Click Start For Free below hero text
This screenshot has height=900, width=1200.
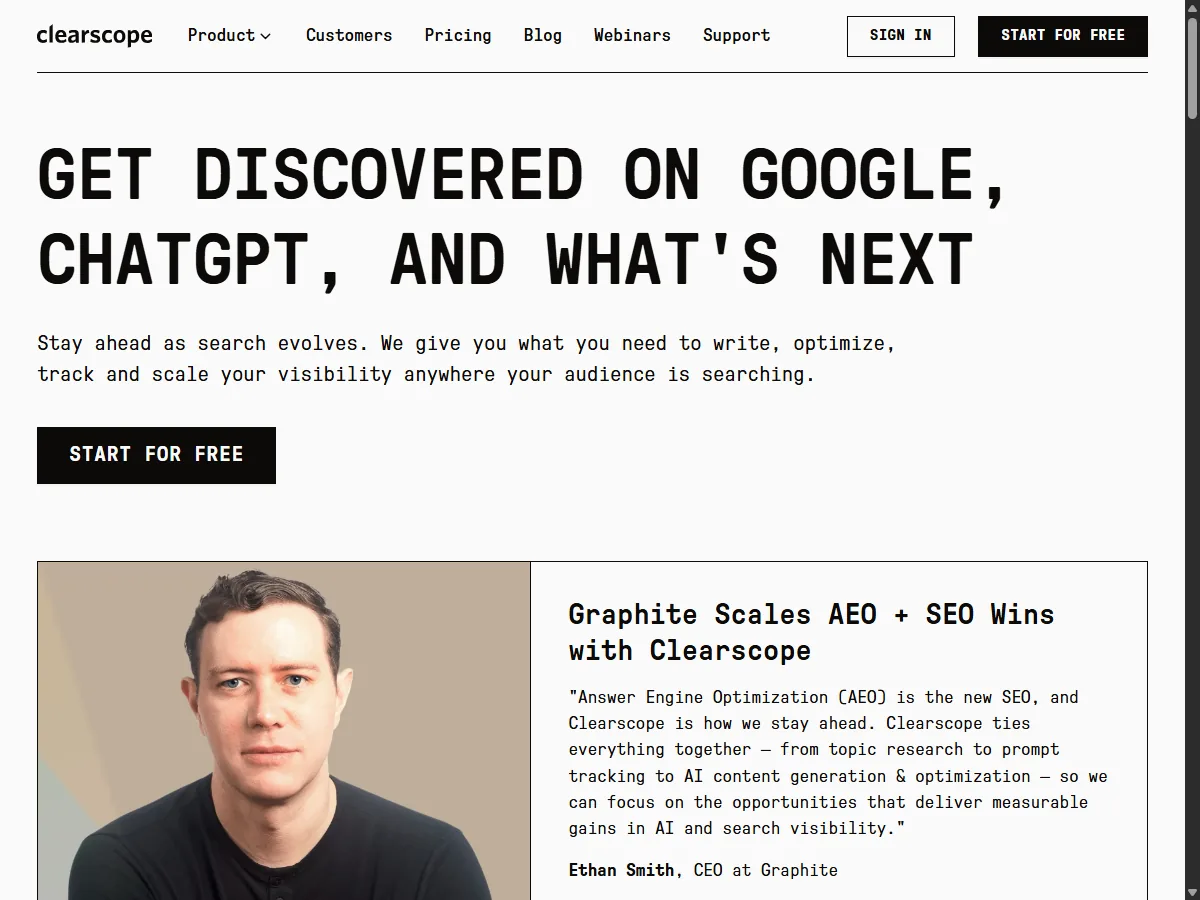[x=156, y=455]
